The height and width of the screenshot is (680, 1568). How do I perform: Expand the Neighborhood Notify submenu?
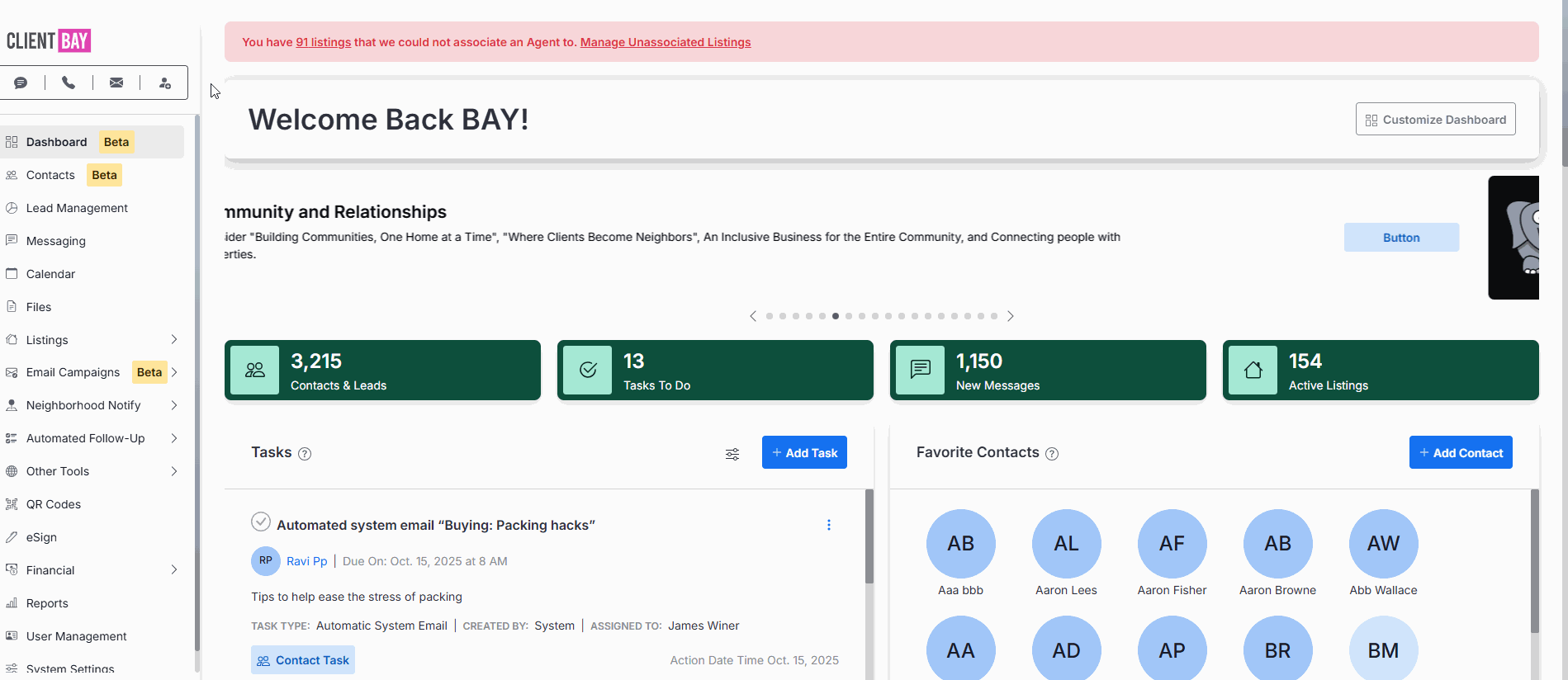click(x=173, y=405)
